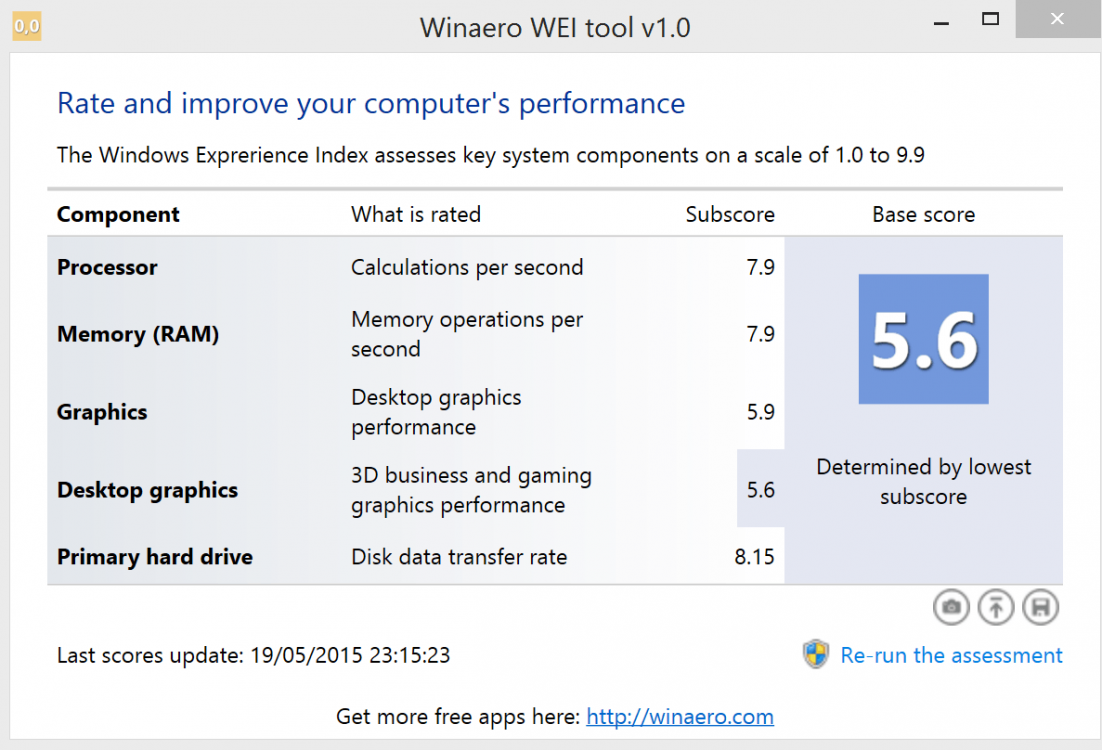Click the 'Subscore' column header
The image size is (1102, 750).
(x=730, y=214)
